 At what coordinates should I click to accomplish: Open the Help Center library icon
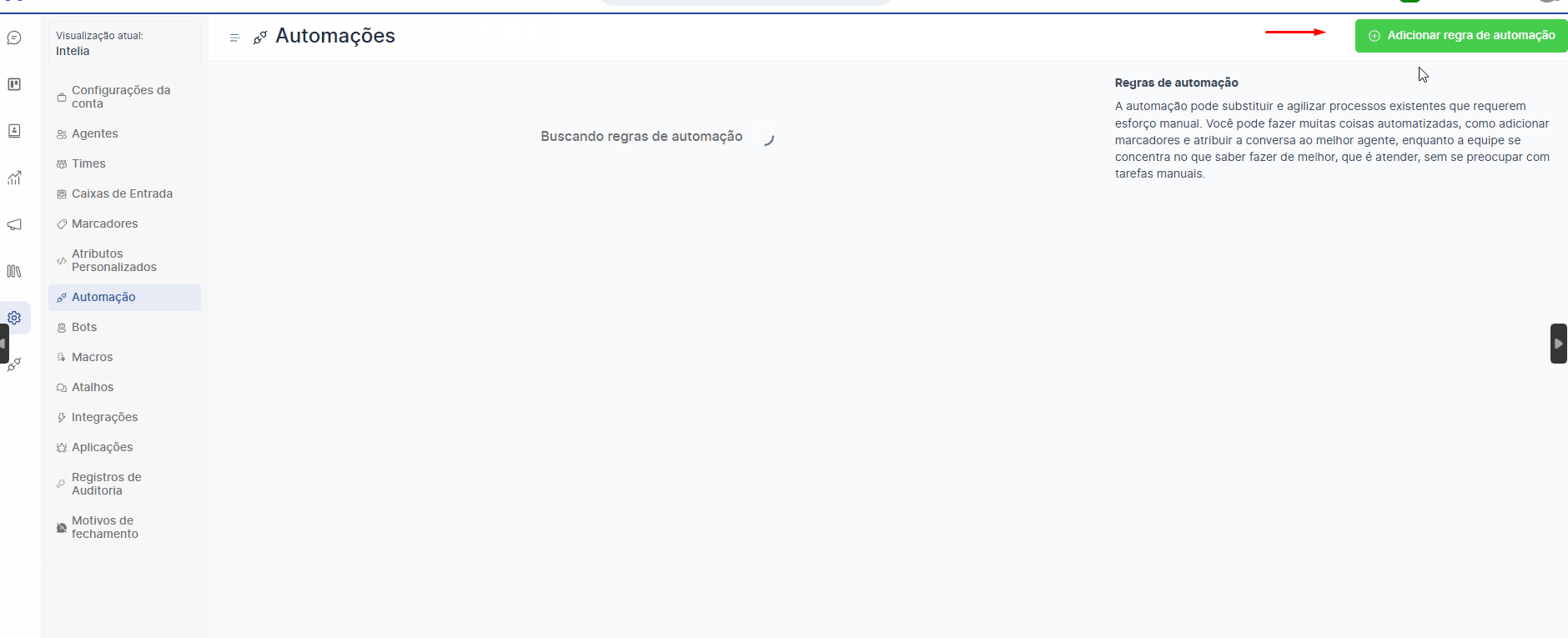[x=14, y=271]
